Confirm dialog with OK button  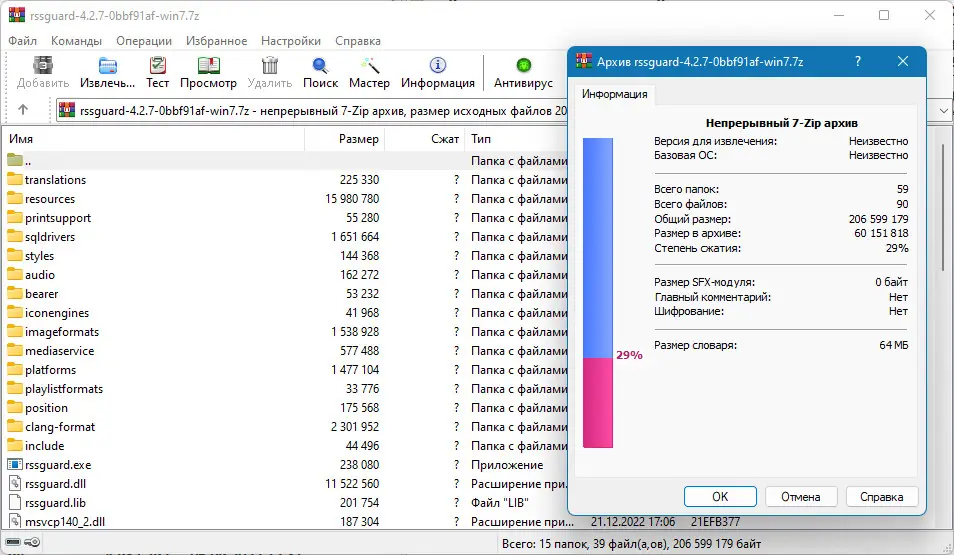720,497
